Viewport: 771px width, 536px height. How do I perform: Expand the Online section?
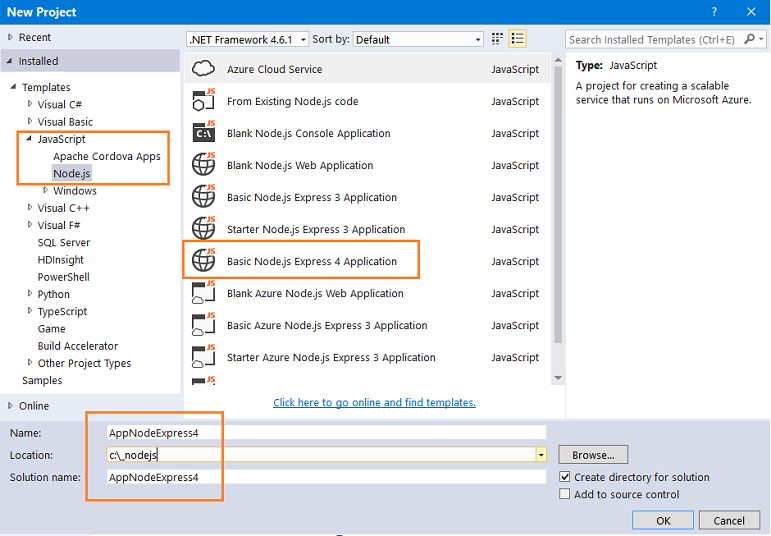pos(10,406)
